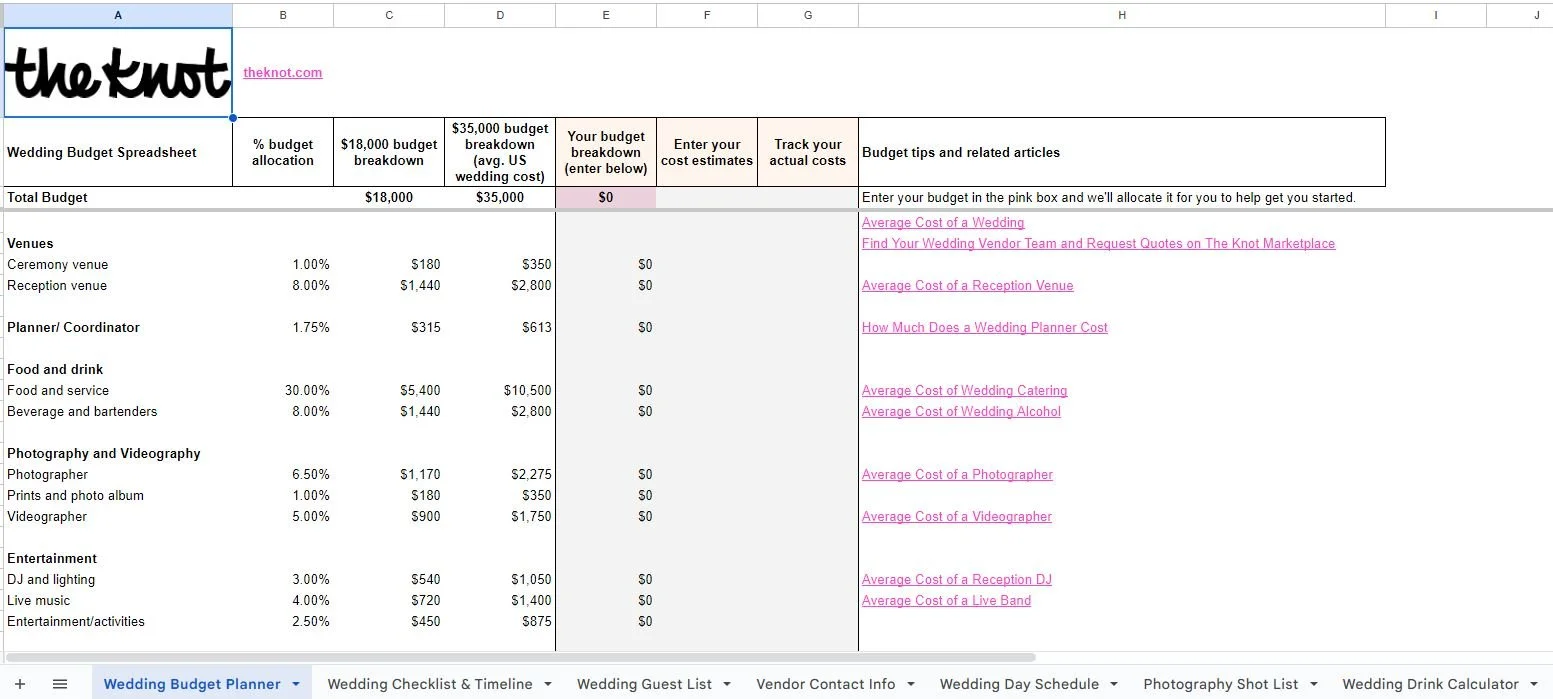Open the Wedding Checklist & Timeline tab arrow

[548, 685]
